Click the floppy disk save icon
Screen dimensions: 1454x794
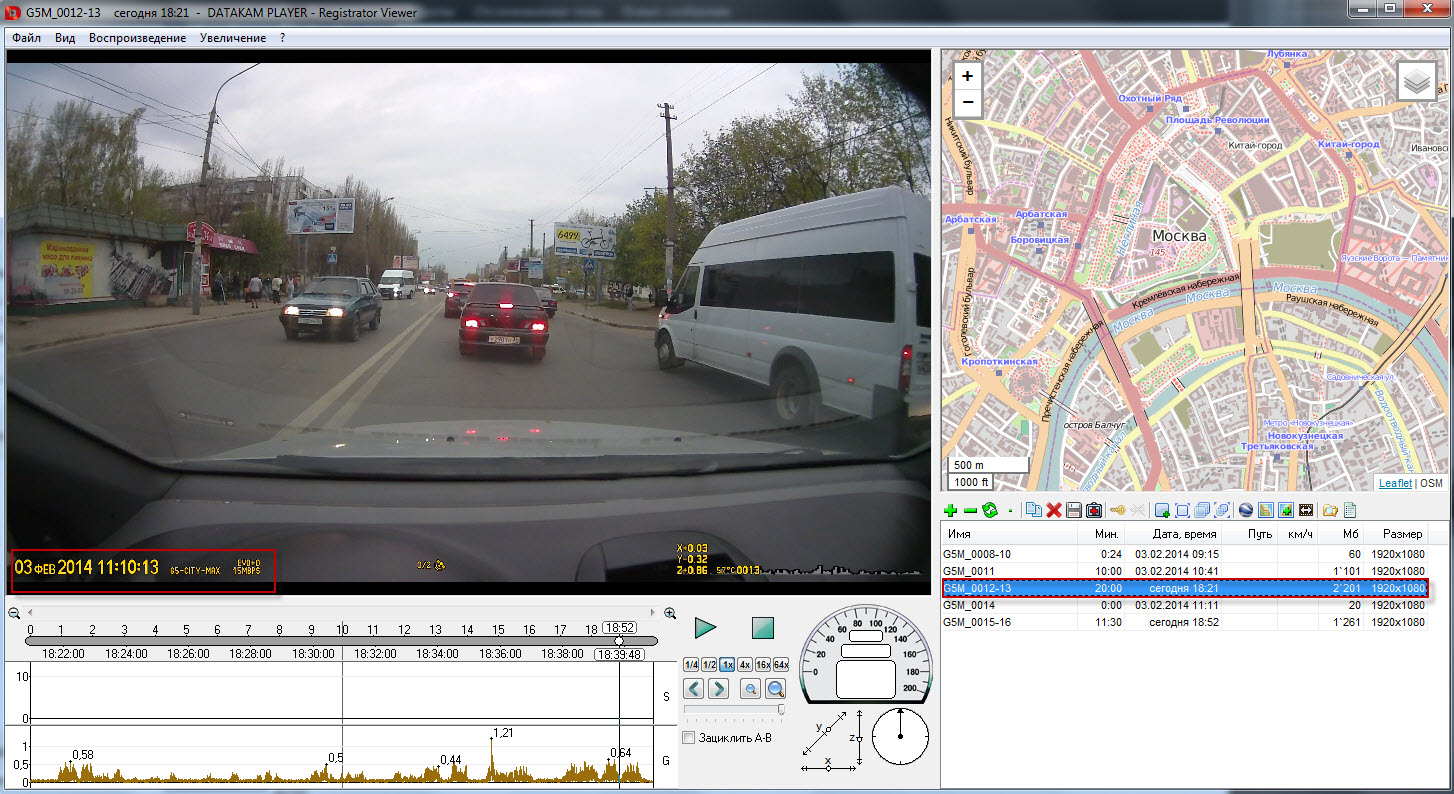1073,511
